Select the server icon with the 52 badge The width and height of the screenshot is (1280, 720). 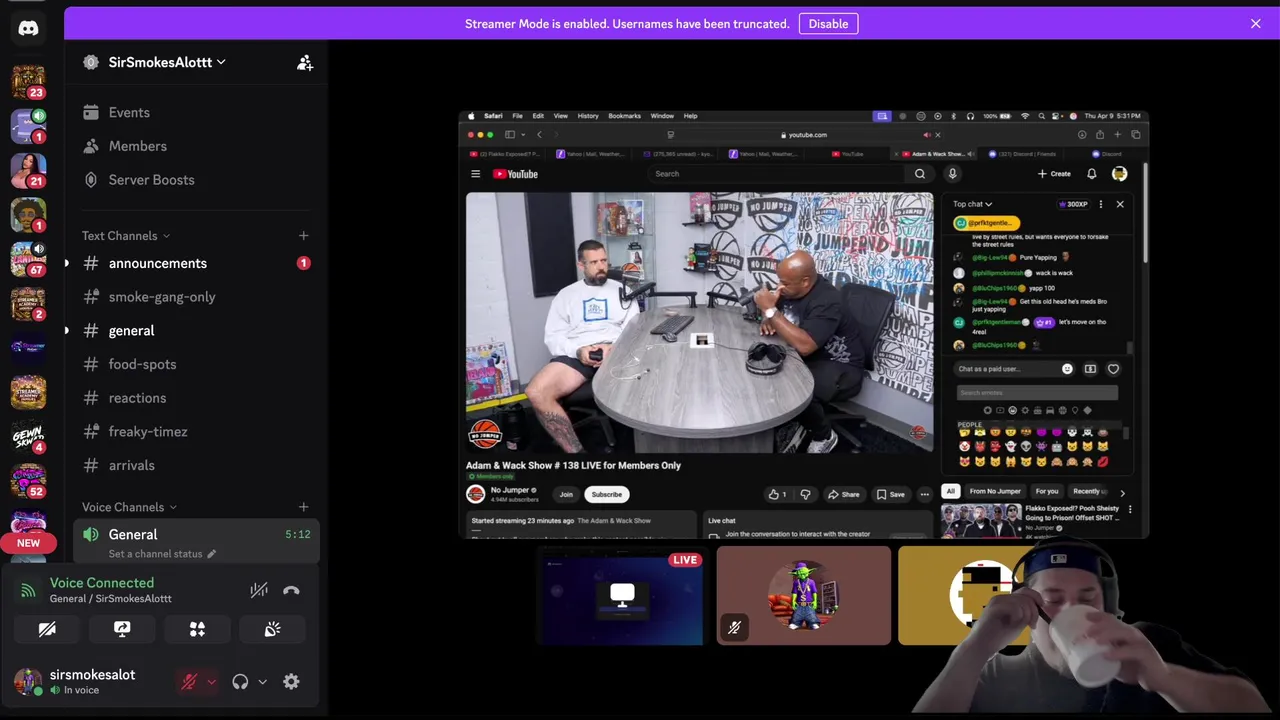click(28, 481)
